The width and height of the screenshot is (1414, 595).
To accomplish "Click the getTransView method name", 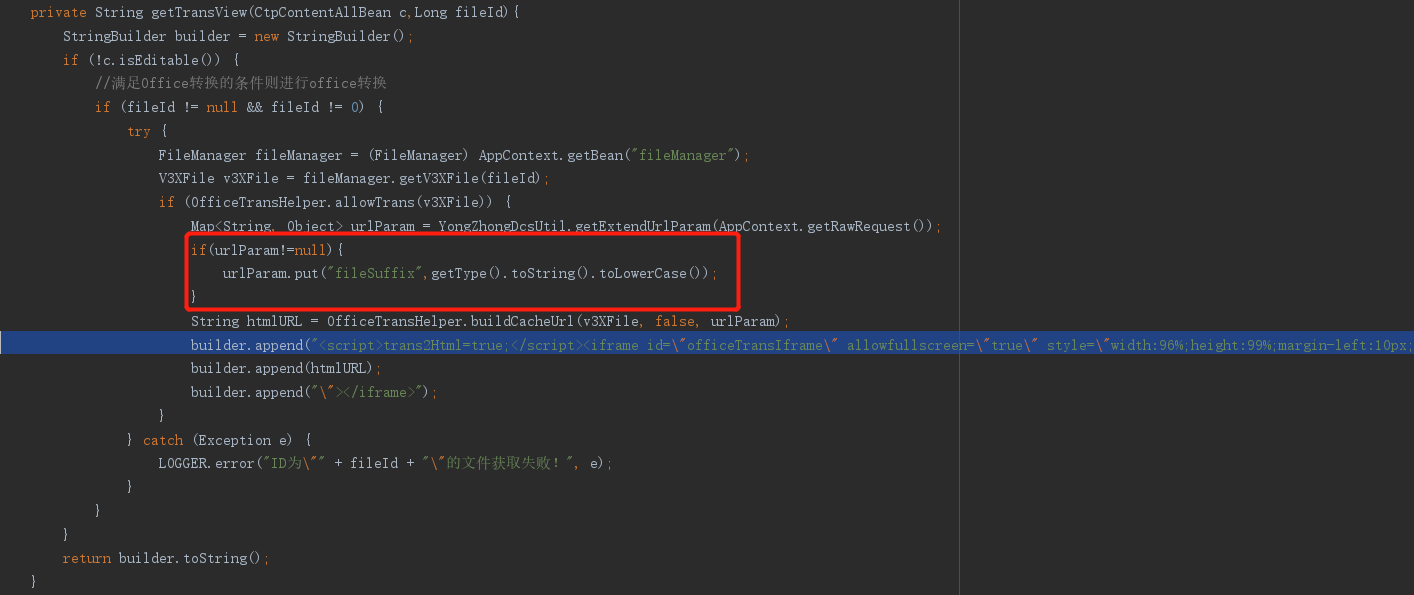I will (199, 13).
